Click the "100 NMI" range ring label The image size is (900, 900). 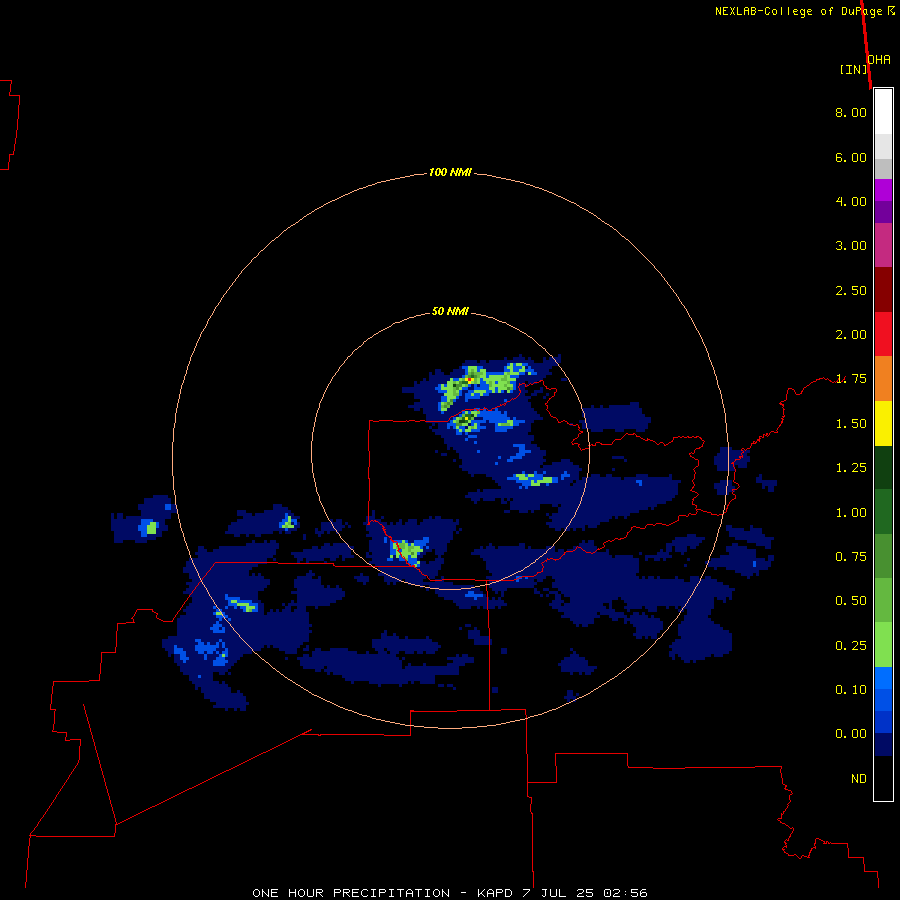coord(450,172)
